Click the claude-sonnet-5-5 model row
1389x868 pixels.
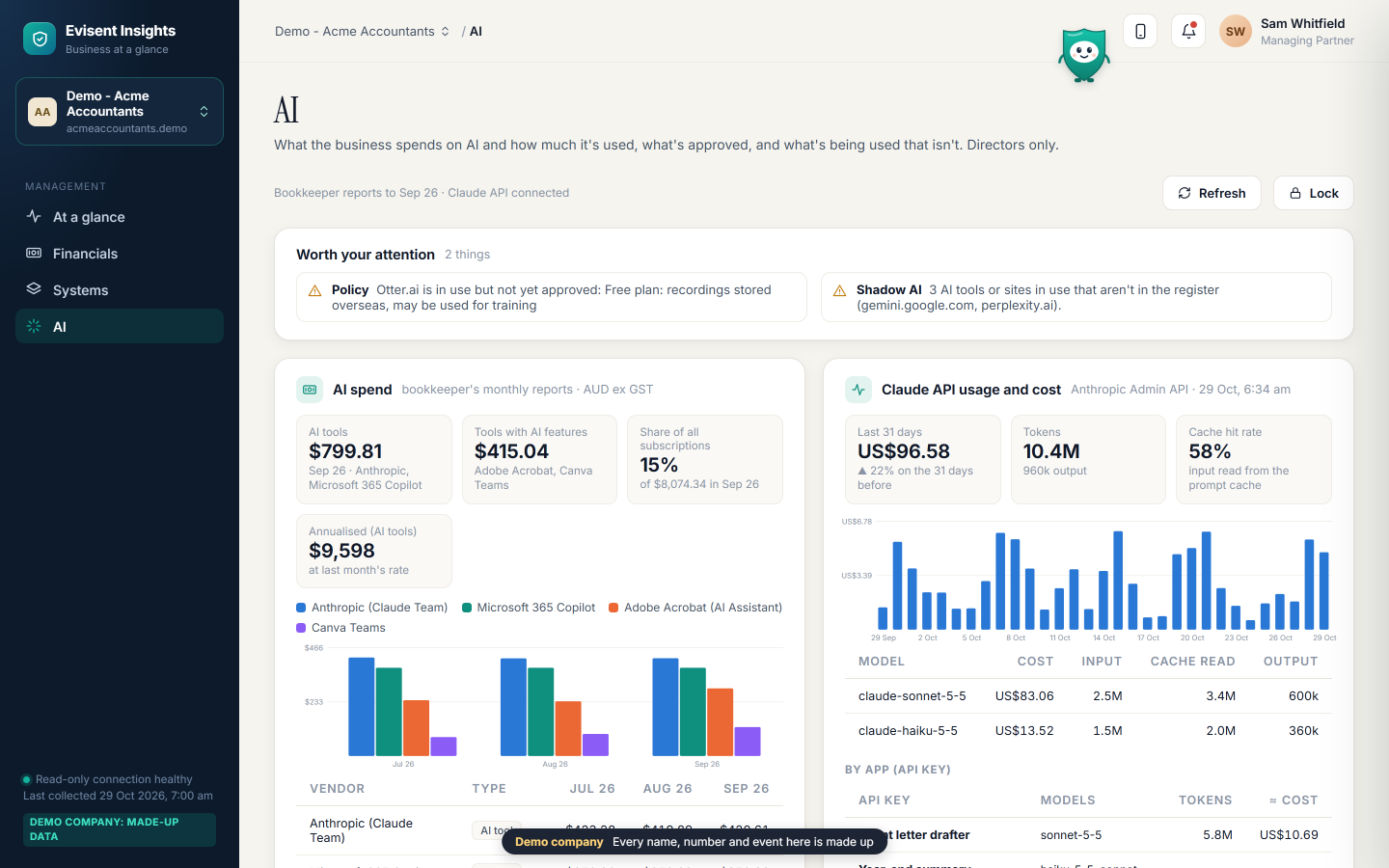point(1088,696)
